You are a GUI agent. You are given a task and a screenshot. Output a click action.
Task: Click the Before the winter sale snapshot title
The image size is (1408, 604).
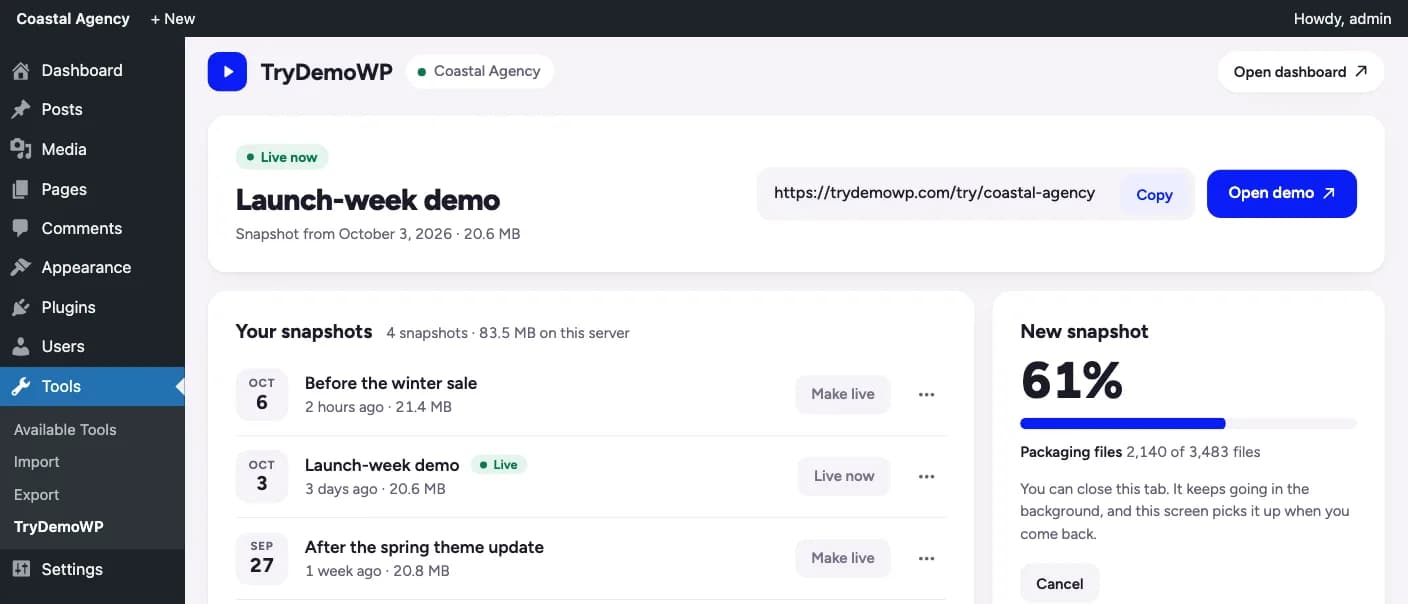click(x=391, y=383)
